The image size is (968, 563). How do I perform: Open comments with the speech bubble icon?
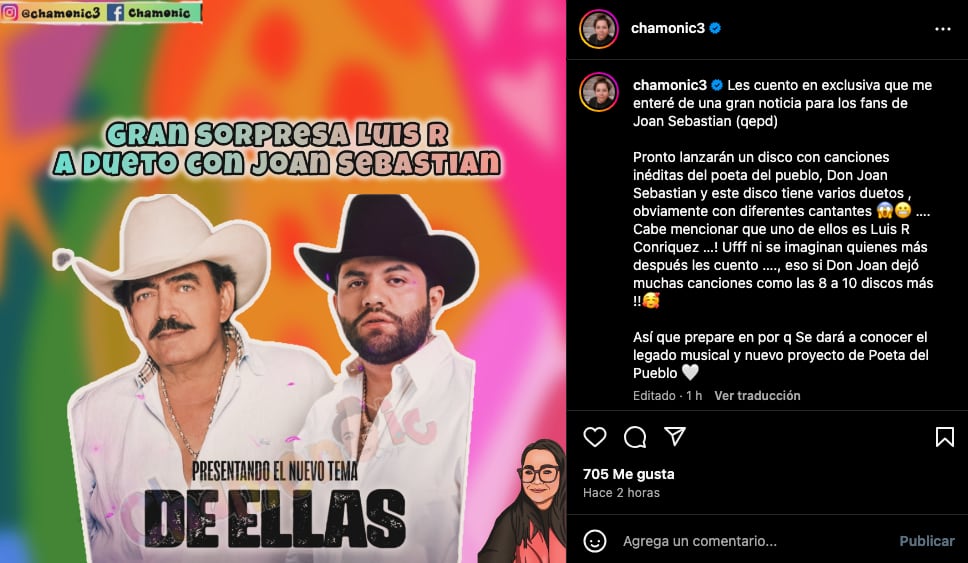[x=635, y=437]
